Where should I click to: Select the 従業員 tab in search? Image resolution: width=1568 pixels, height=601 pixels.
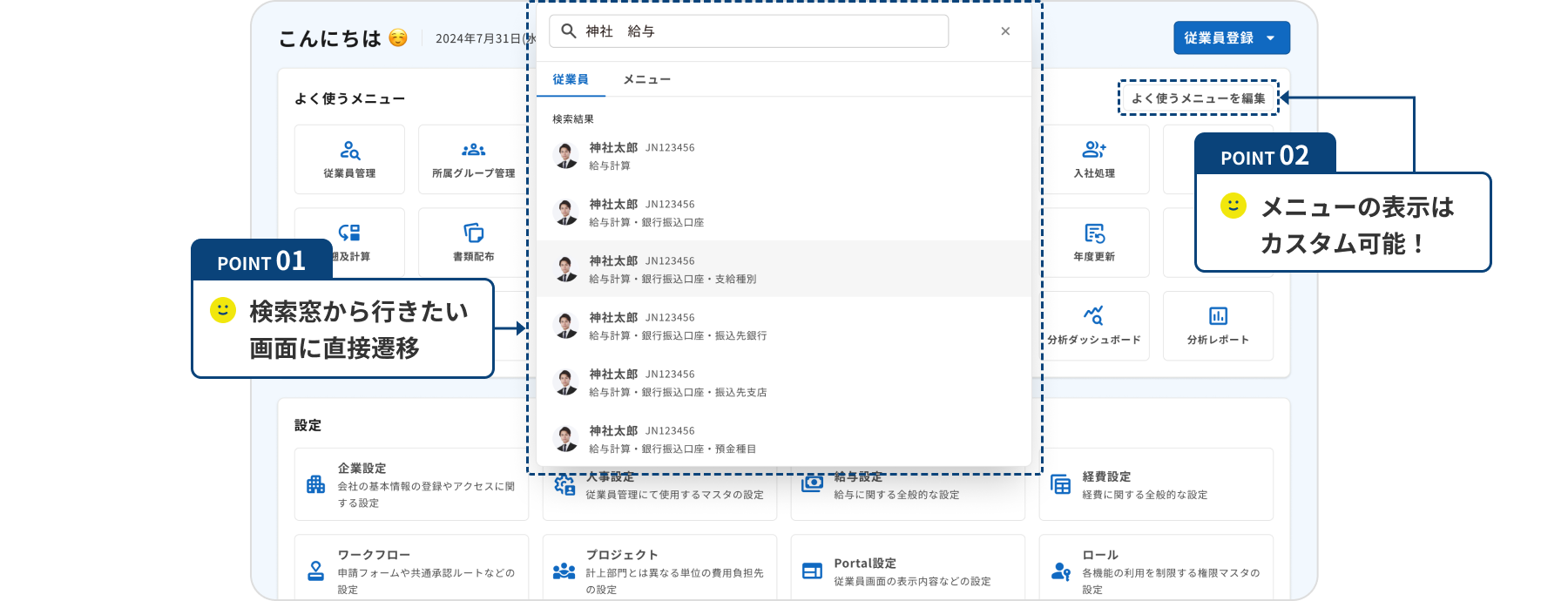point(570,79)
